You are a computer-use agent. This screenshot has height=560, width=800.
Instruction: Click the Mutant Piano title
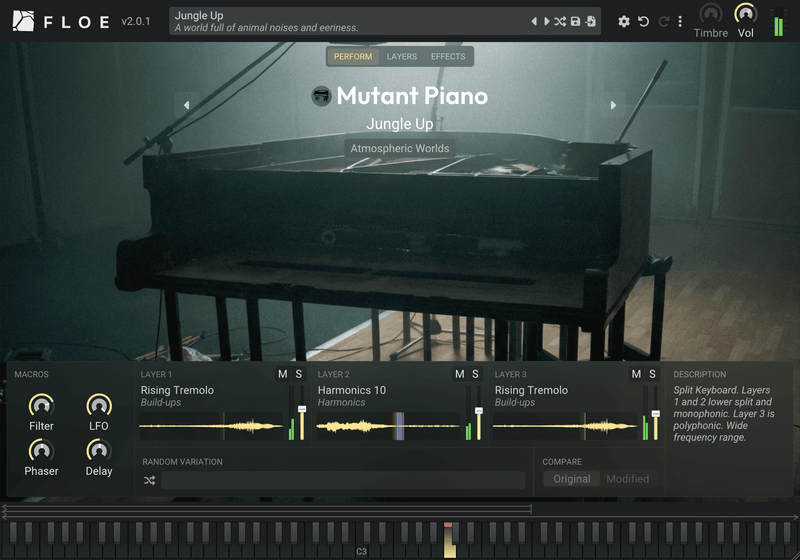[412, 96]
